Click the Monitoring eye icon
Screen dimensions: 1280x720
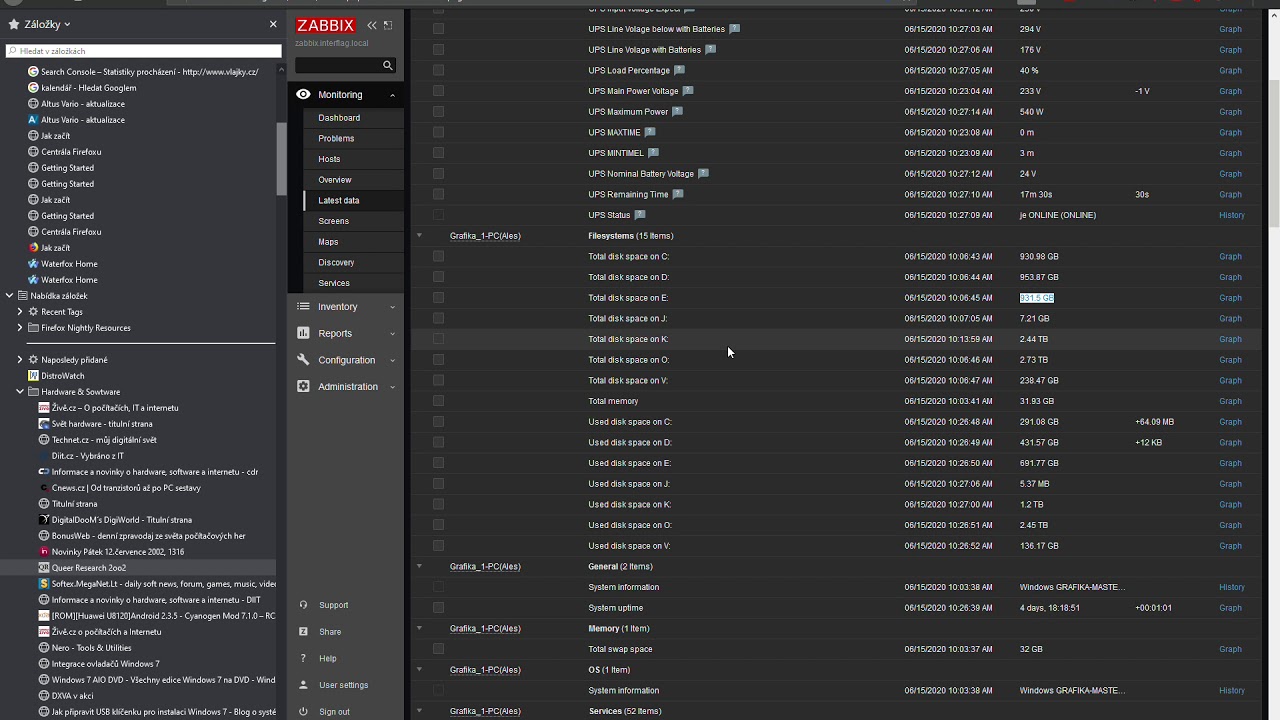[303, 94]
